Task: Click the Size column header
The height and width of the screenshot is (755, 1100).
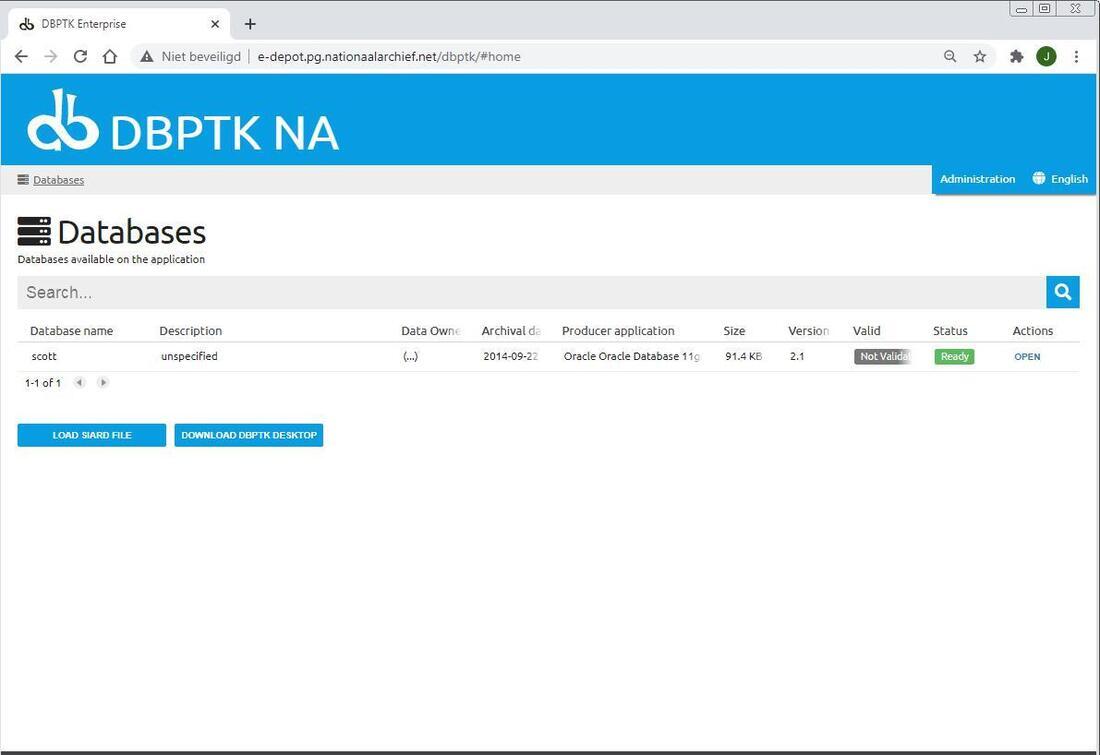Action: pos(735,330)
